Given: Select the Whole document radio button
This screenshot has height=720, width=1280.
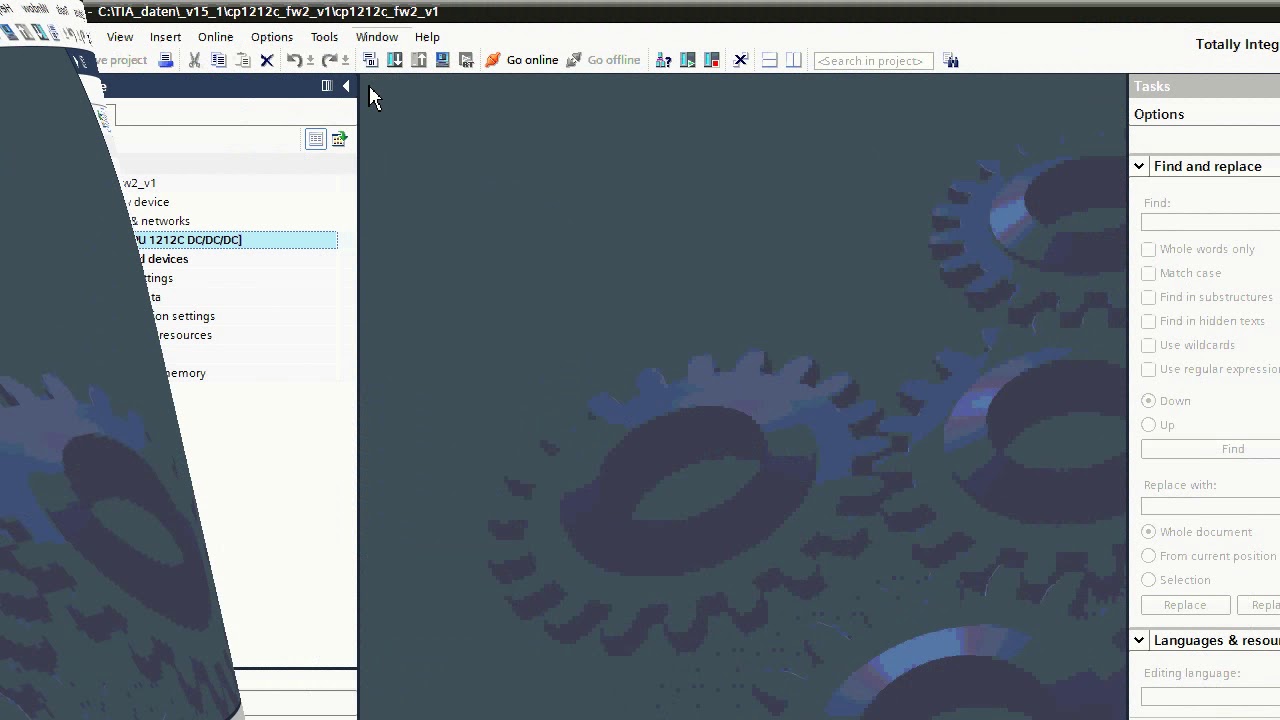Looking at the screenshot, I should (x=1148, y=532).
